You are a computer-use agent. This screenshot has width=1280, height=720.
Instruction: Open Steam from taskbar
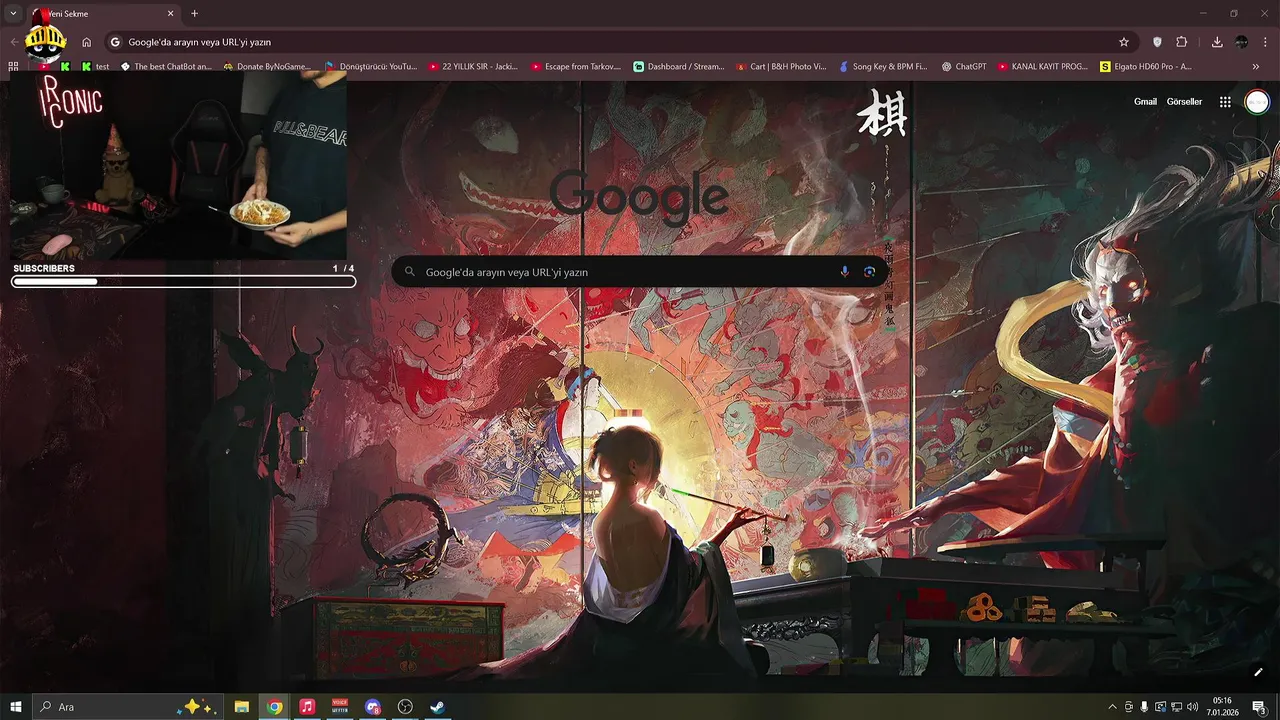[x=438, y=707]
